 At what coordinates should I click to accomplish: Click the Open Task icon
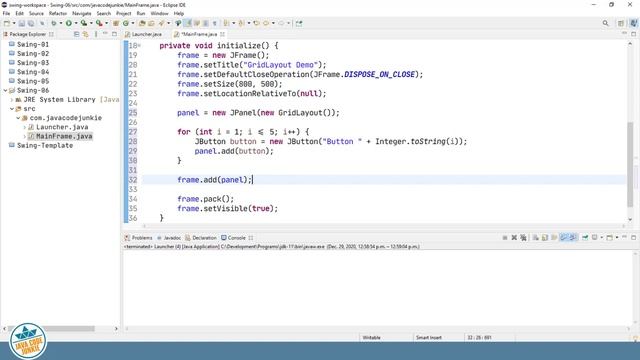[x=151, y=23]
